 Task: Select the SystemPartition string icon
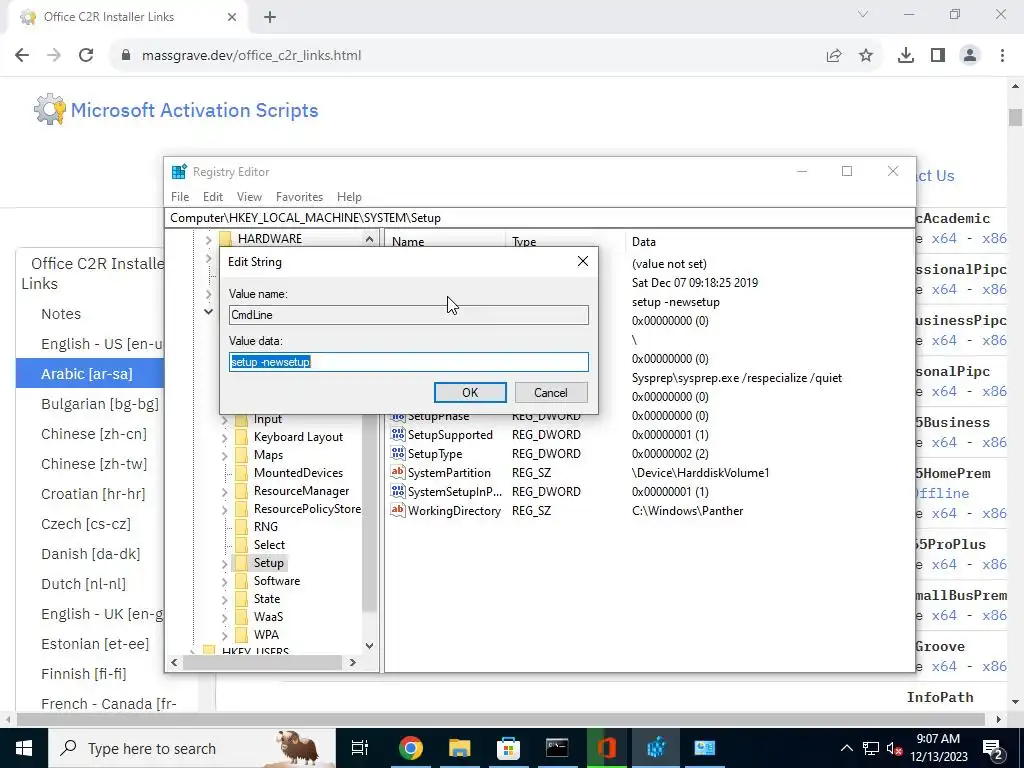point(398,472)
